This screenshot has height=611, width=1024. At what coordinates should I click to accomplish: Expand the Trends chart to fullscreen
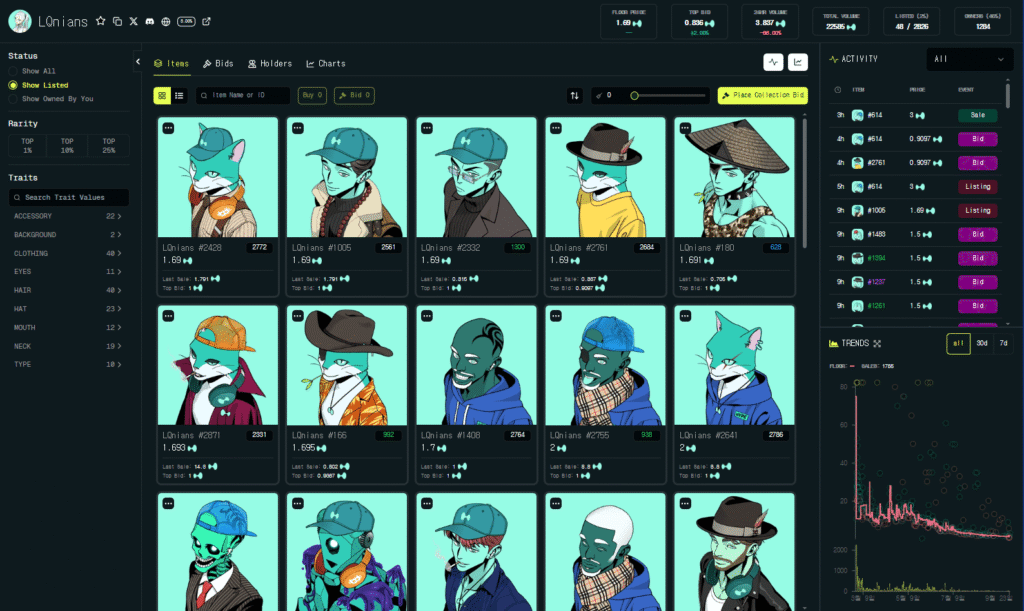point(877,344)
